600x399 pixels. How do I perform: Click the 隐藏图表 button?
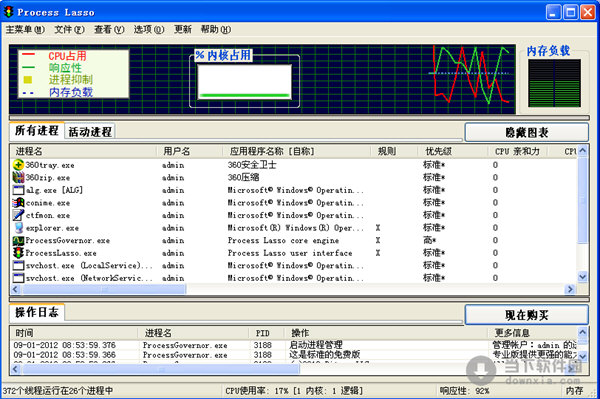[527, 132]
